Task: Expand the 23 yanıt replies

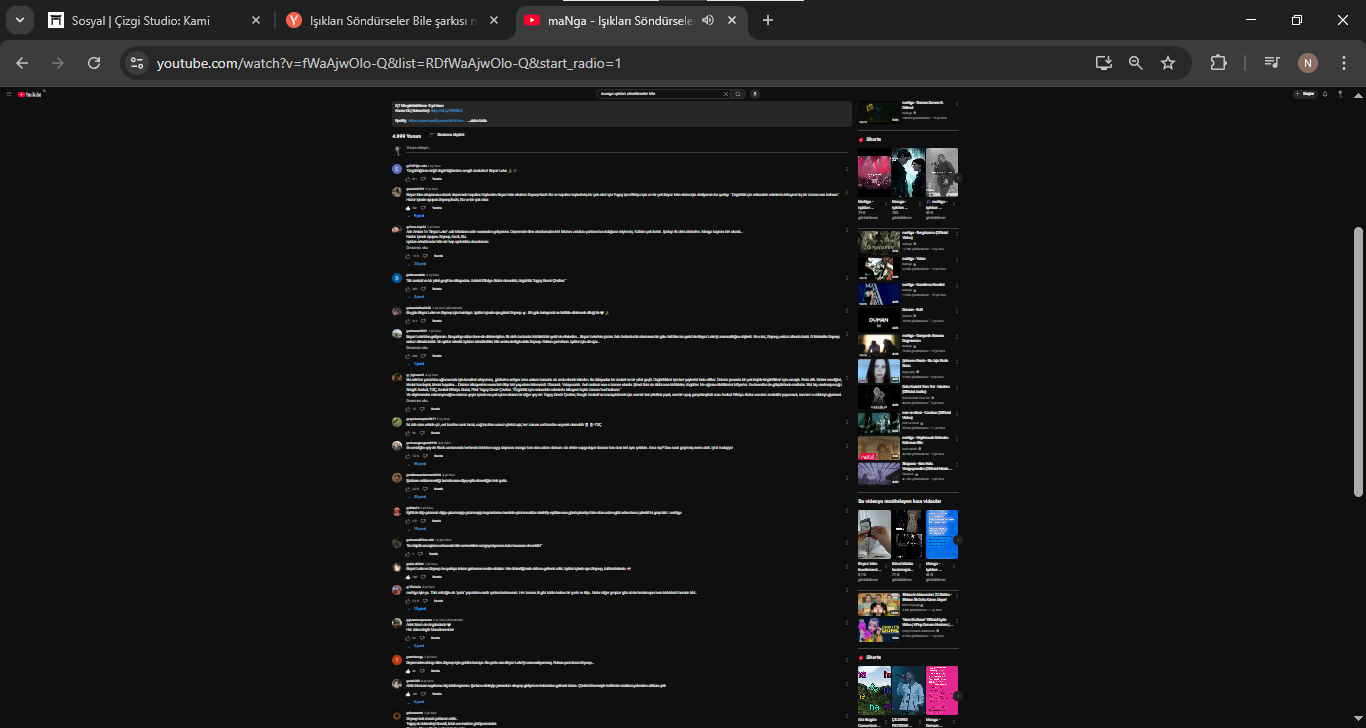Action: (x=417, y=264)
